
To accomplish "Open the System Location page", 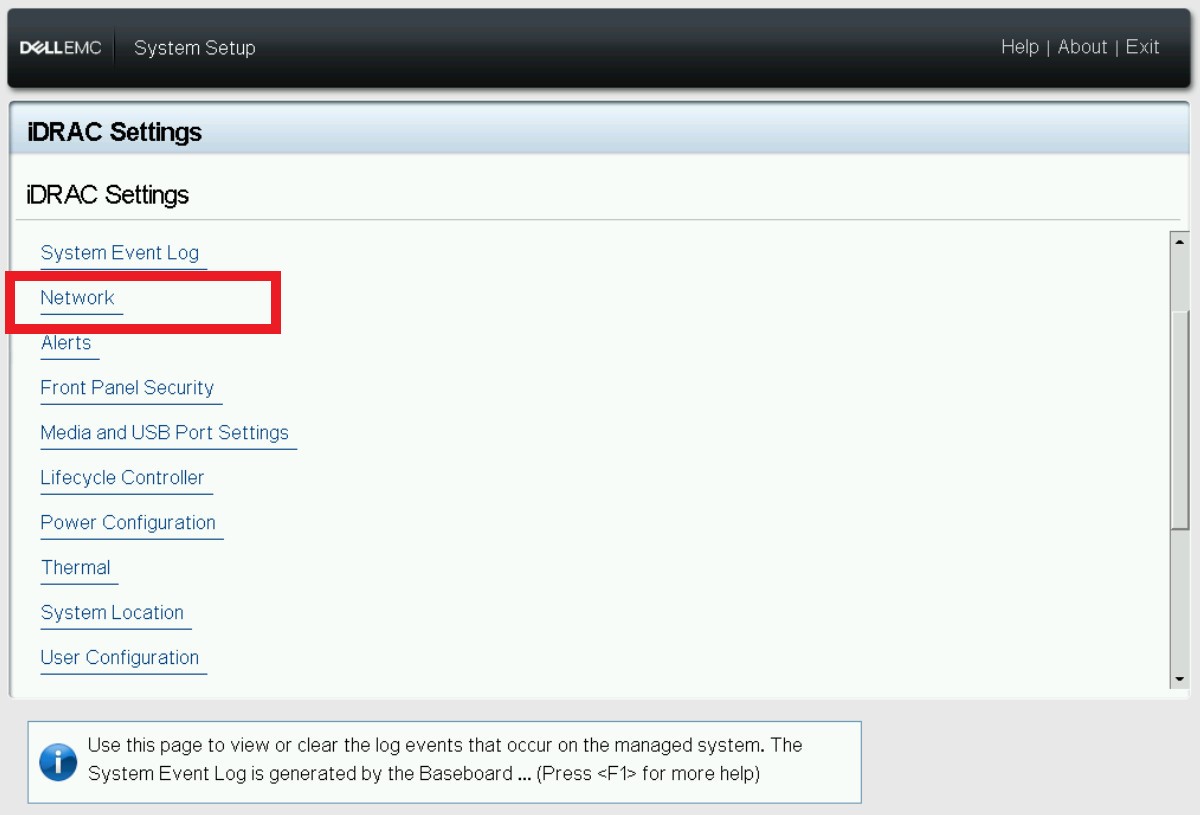I will [114, 612].
